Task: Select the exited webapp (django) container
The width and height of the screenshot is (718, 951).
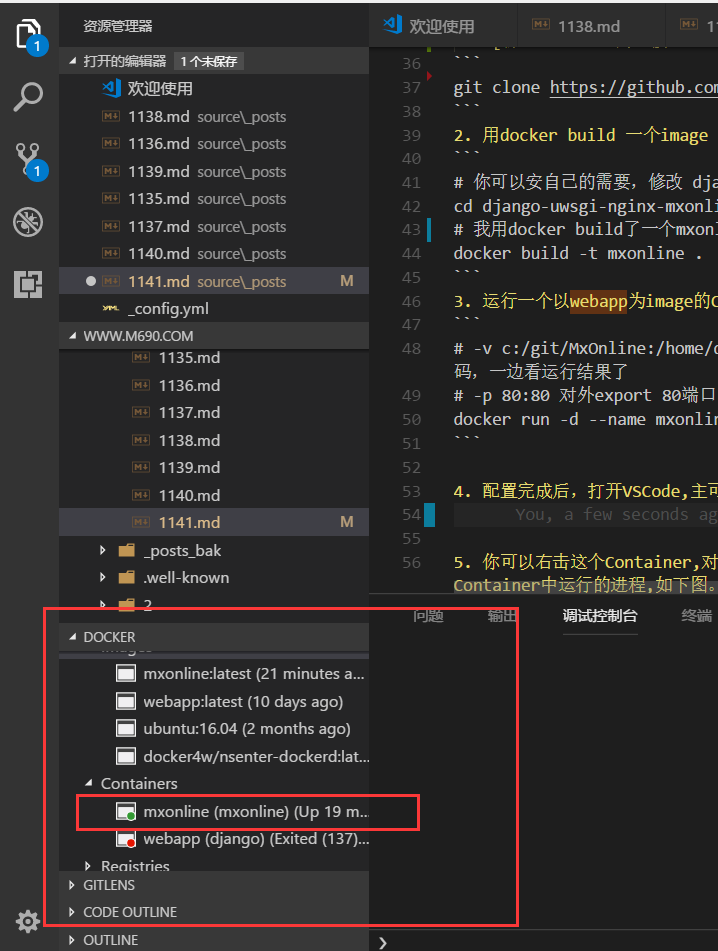Action: coord(214,839)
